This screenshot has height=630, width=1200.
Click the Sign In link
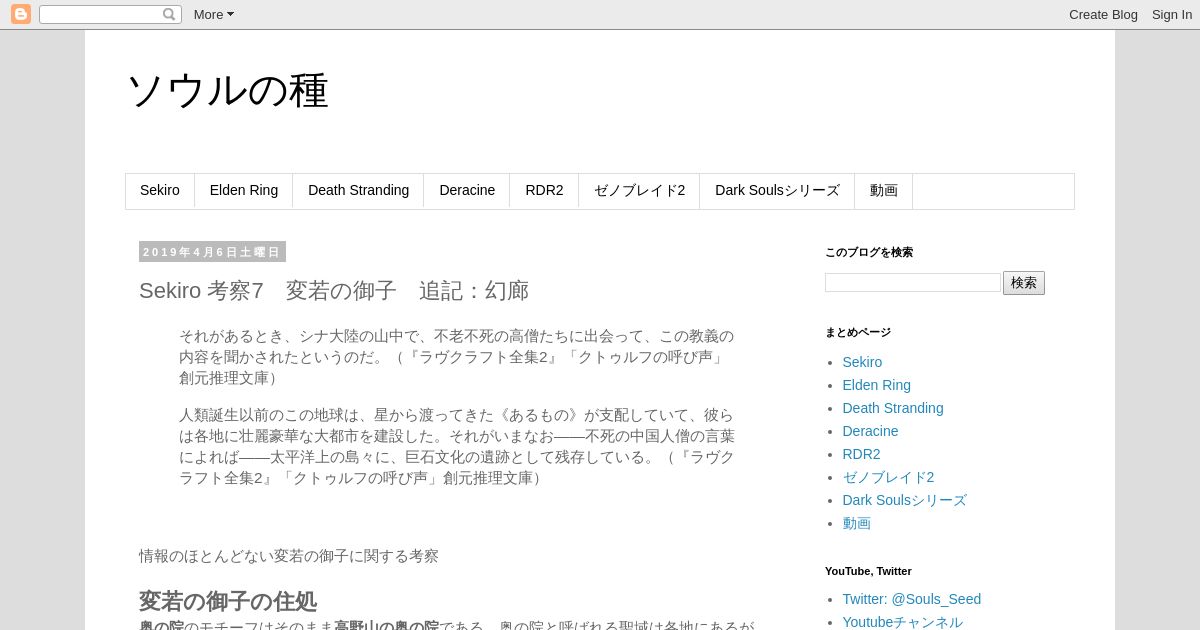click(1171, 14)
